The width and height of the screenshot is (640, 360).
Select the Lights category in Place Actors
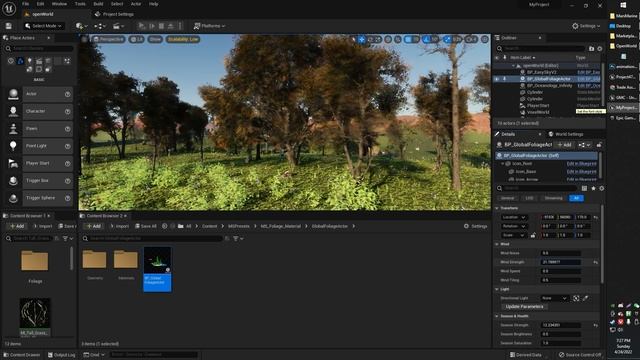(29, 61)
